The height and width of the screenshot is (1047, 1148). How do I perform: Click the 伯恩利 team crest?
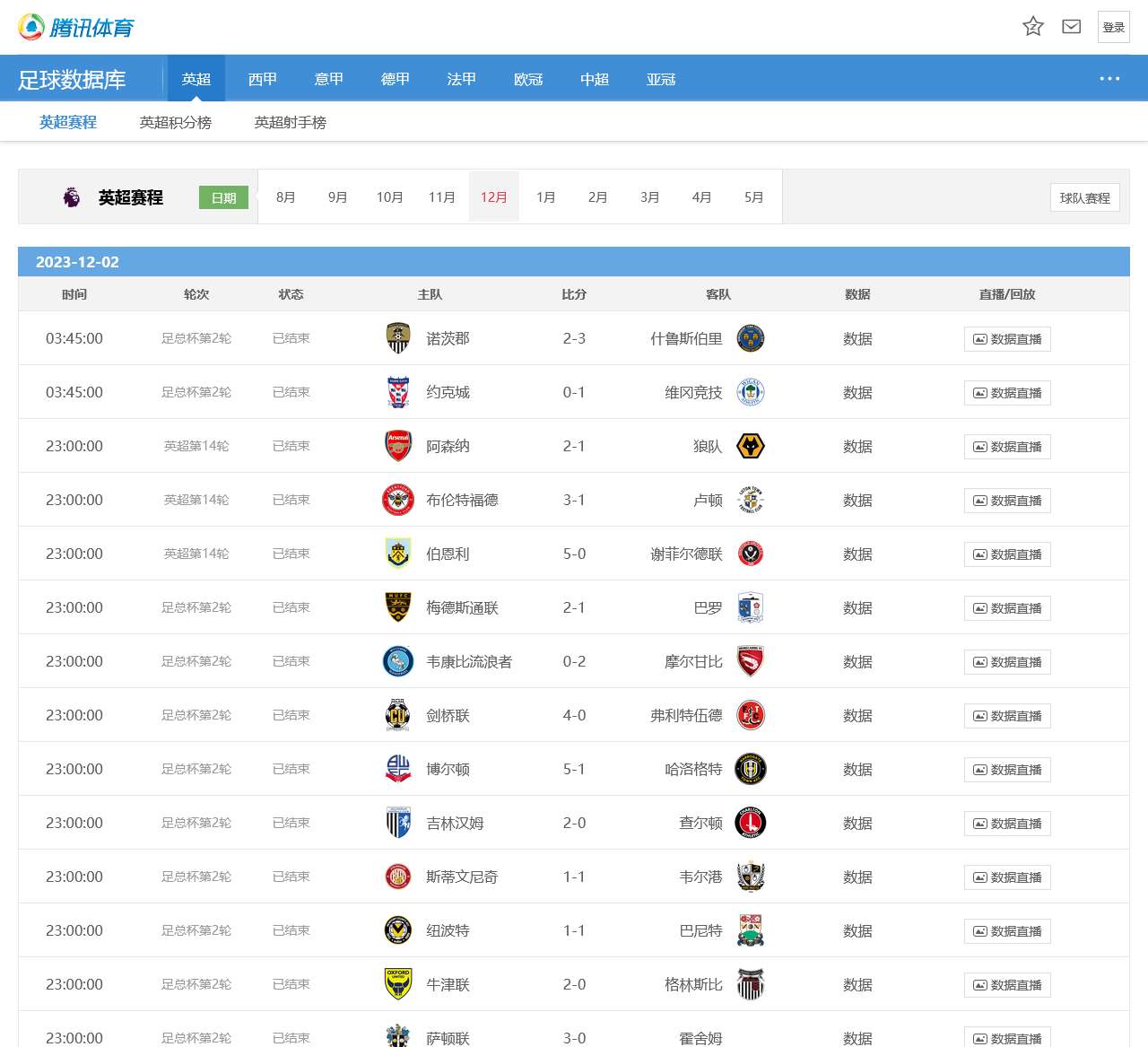pos(398,554)
